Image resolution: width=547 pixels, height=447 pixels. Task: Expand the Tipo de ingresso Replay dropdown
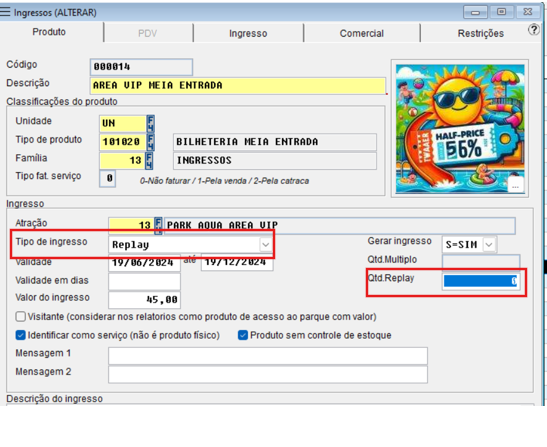(265, 245)
